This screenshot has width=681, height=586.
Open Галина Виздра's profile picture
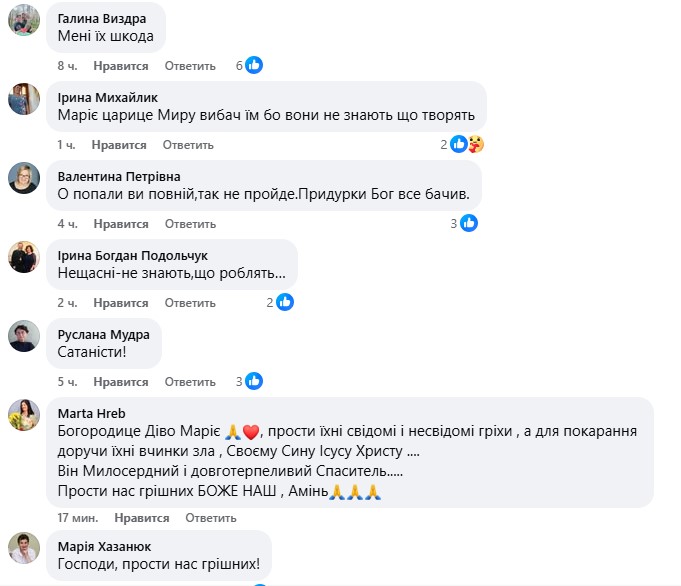pos(24,20)
